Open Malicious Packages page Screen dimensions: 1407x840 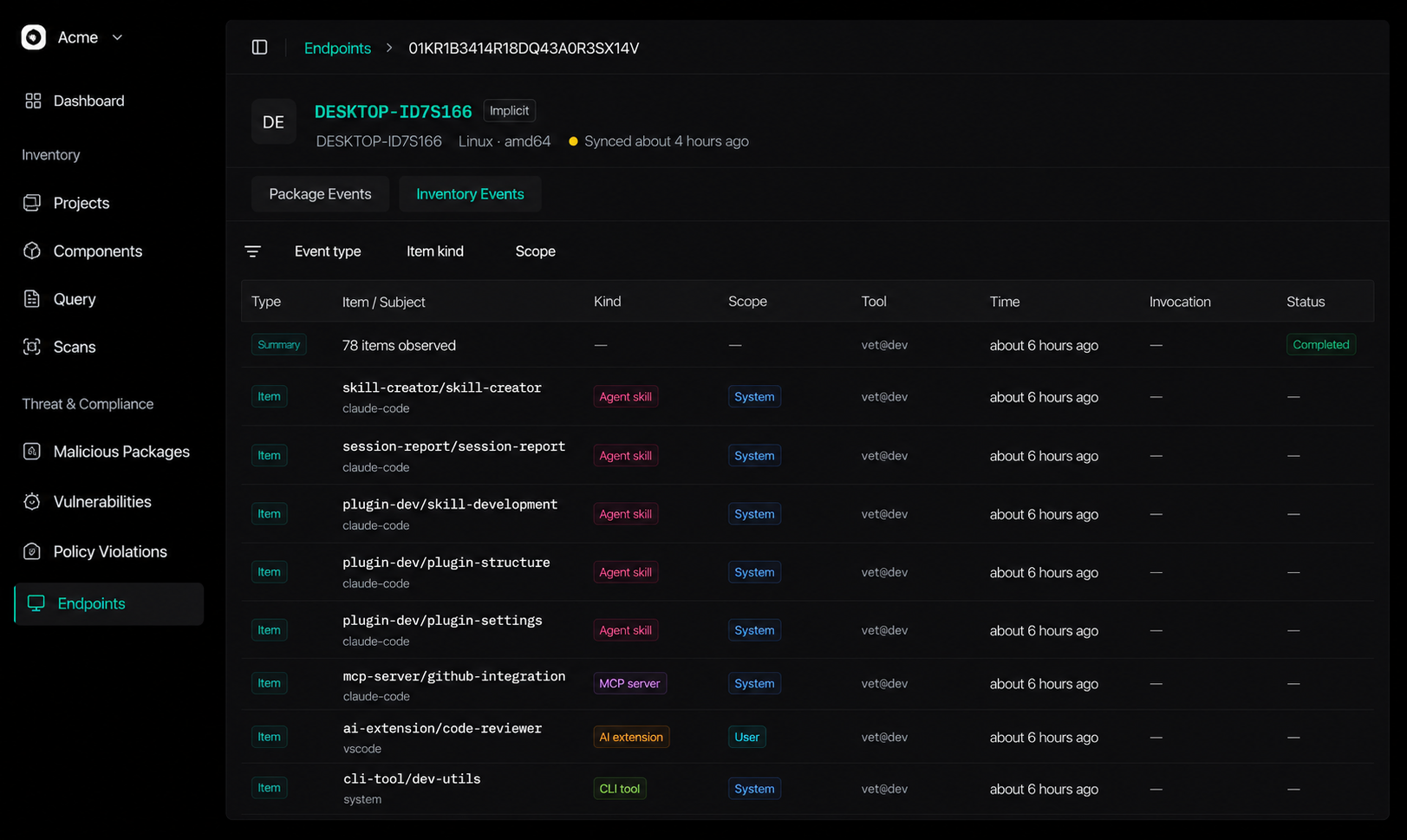[121, 452]
